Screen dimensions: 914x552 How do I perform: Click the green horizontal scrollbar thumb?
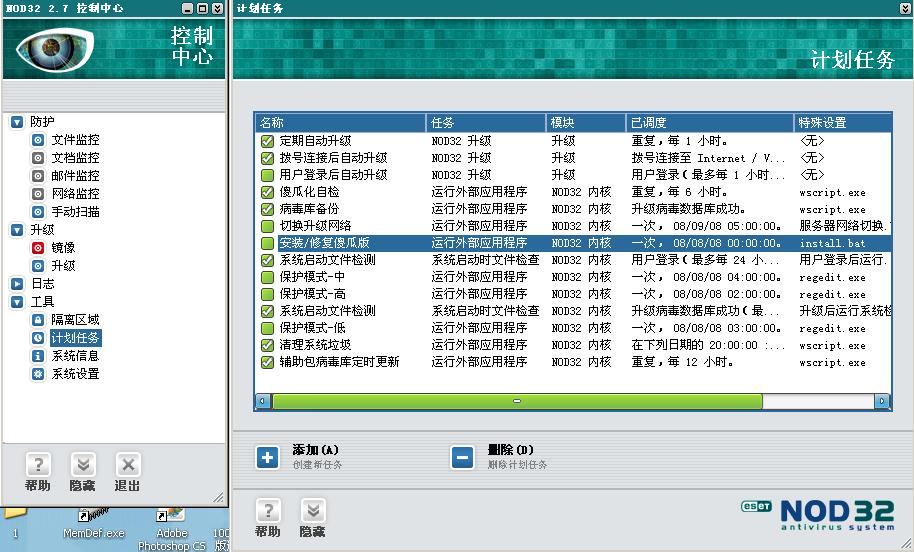(517, 401)
